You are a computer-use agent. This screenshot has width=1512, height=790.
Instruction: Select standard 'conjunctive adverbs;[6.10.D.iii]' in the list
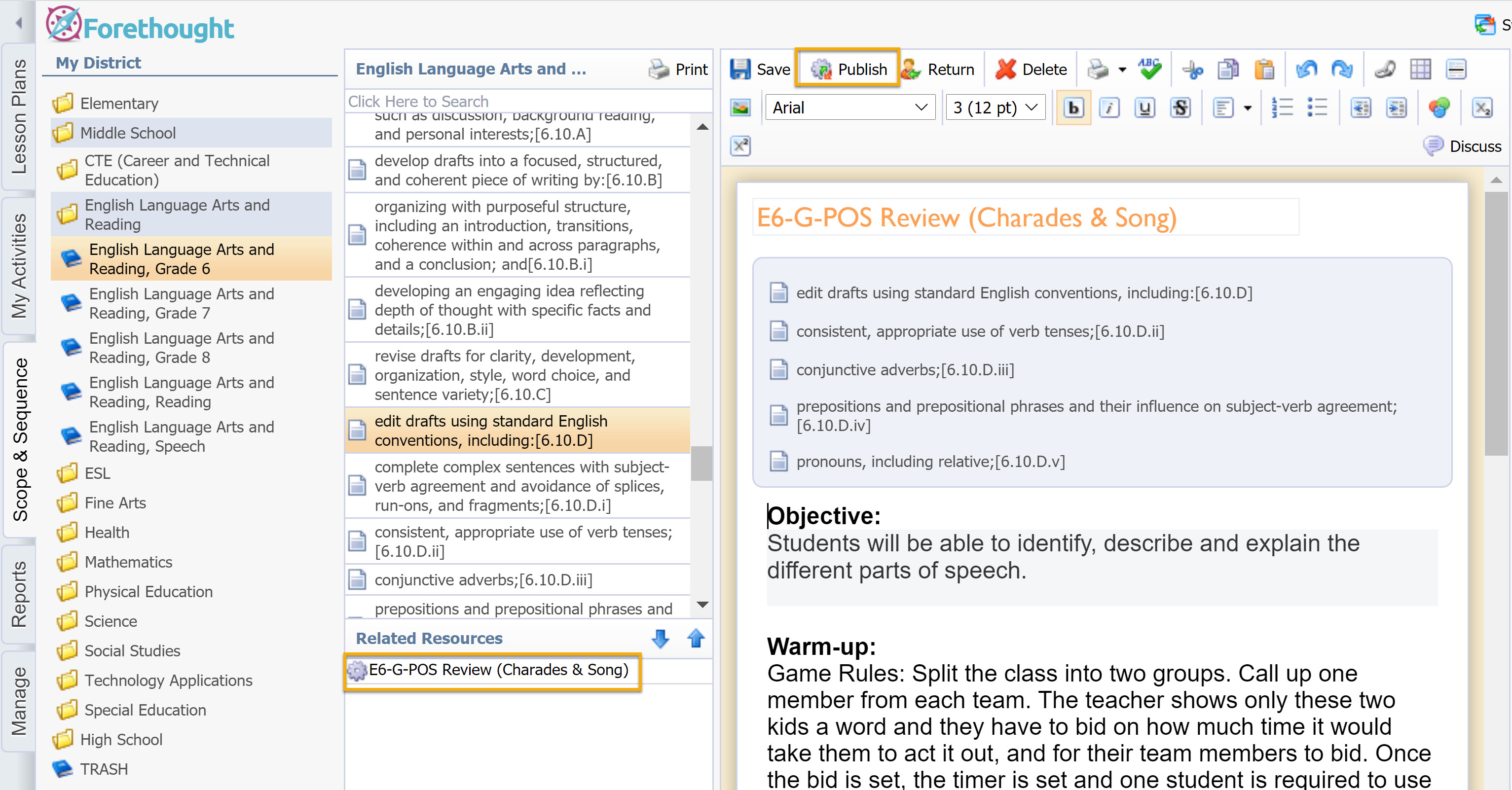click(517, 580)
